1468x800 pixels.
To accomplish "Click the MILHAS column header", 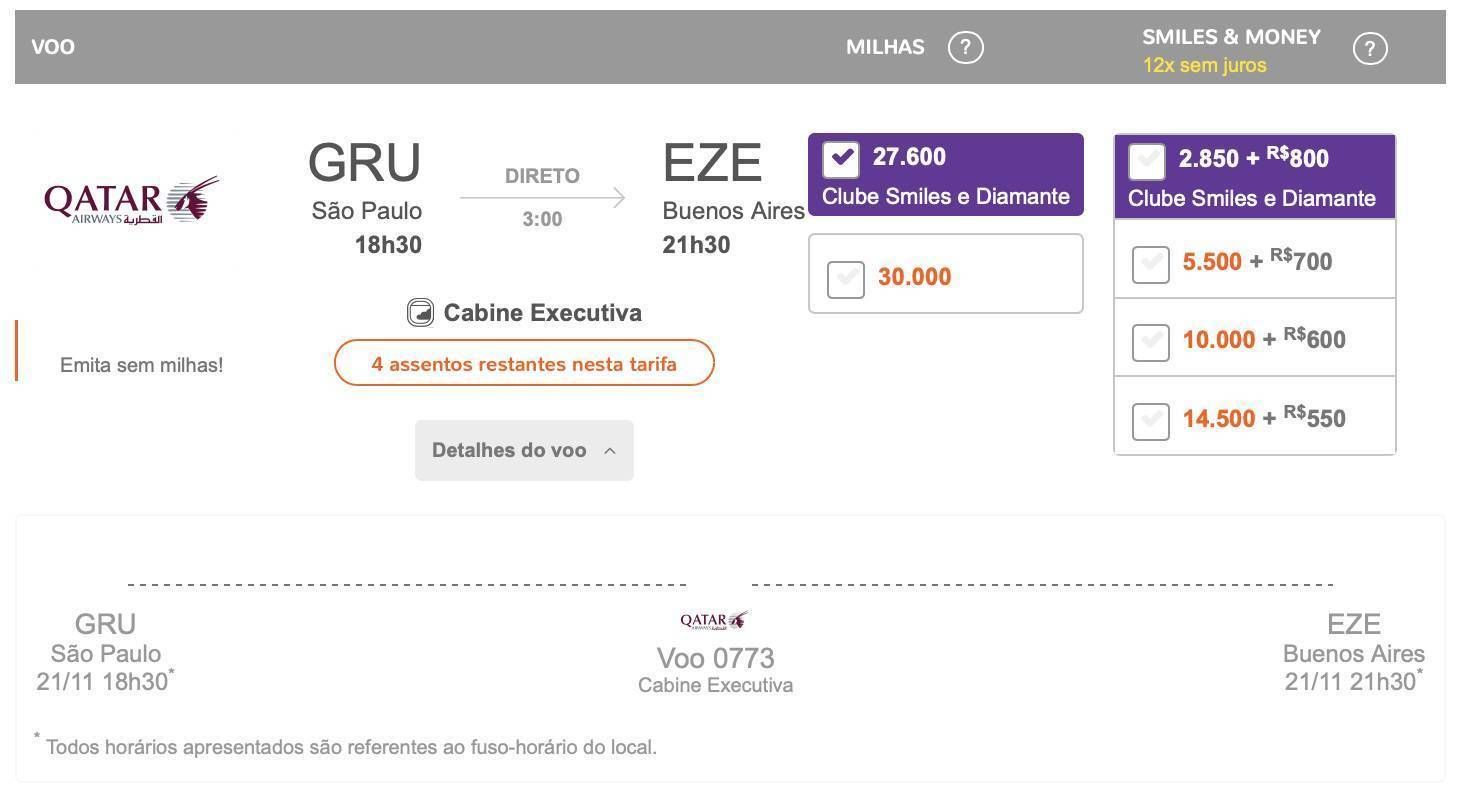I will 885,47.
